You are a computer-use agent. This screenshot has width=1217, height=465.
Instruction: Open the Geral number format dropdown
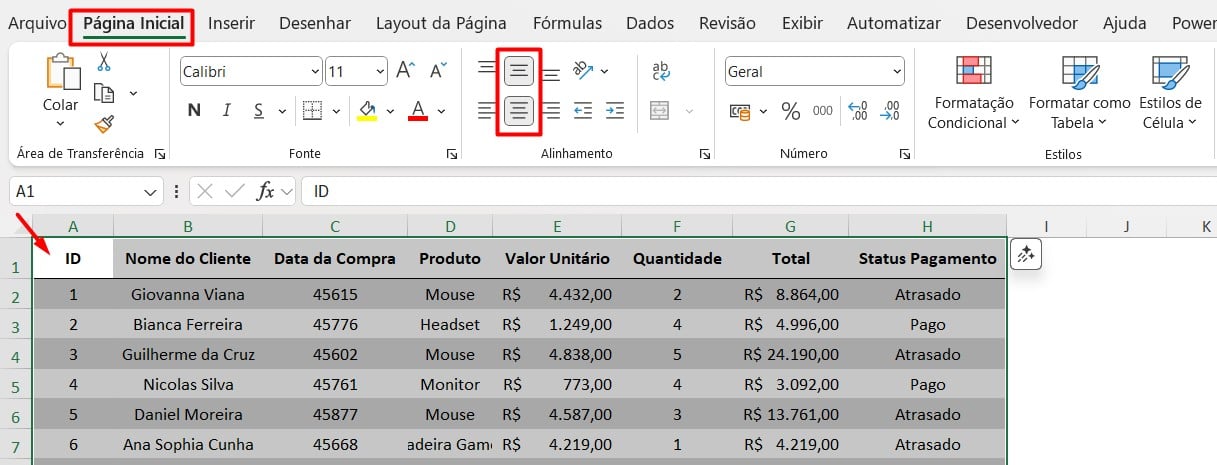[896, 72]
